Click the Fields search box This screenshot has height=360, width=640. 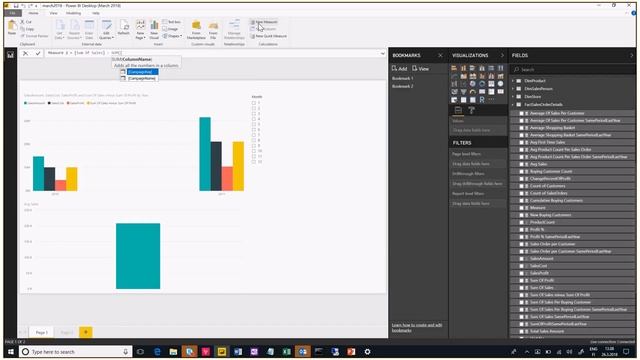[x=572, y=69]
